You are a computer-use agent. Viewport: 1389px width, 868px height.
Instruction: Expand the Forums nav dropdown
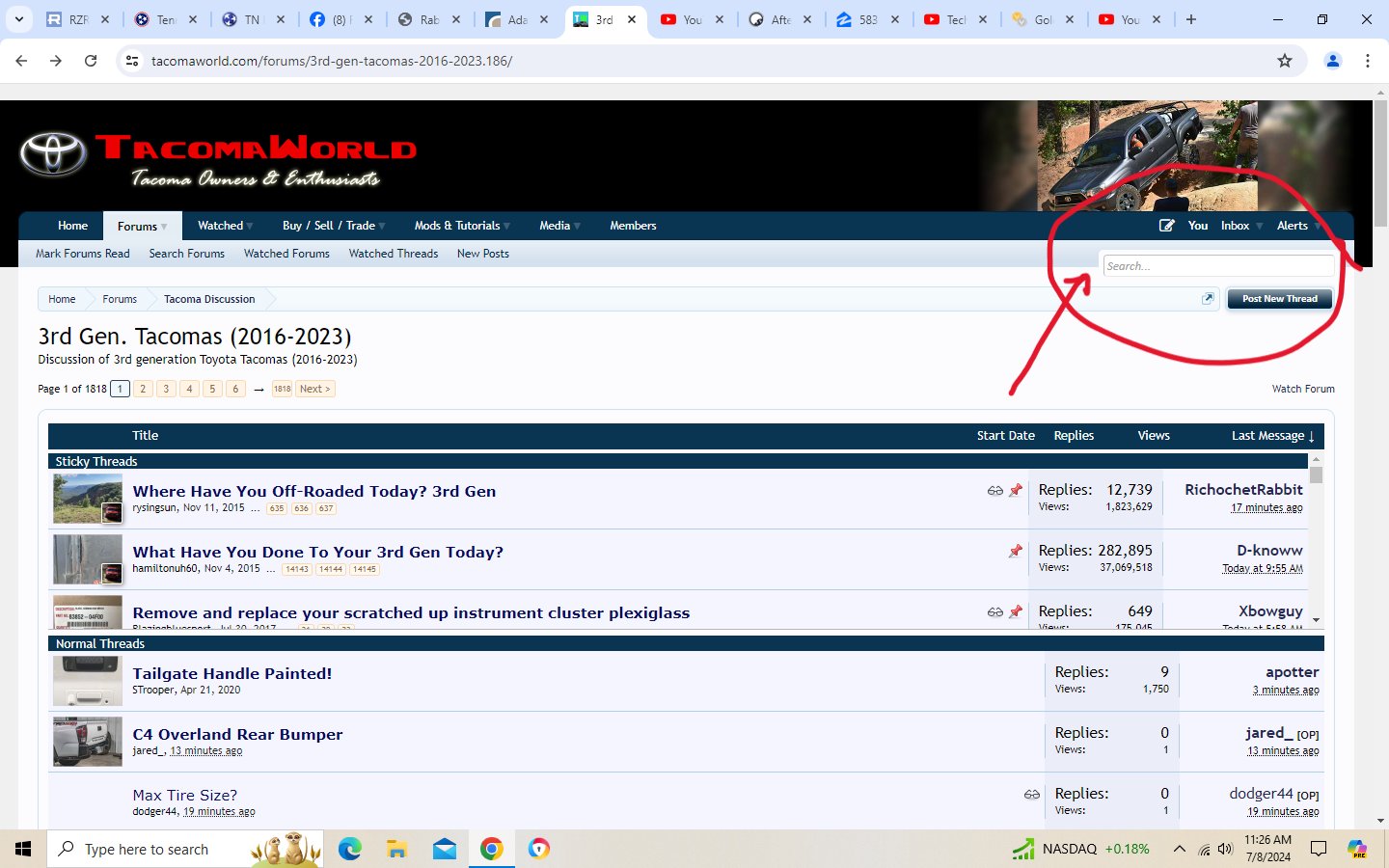point(164,227)
